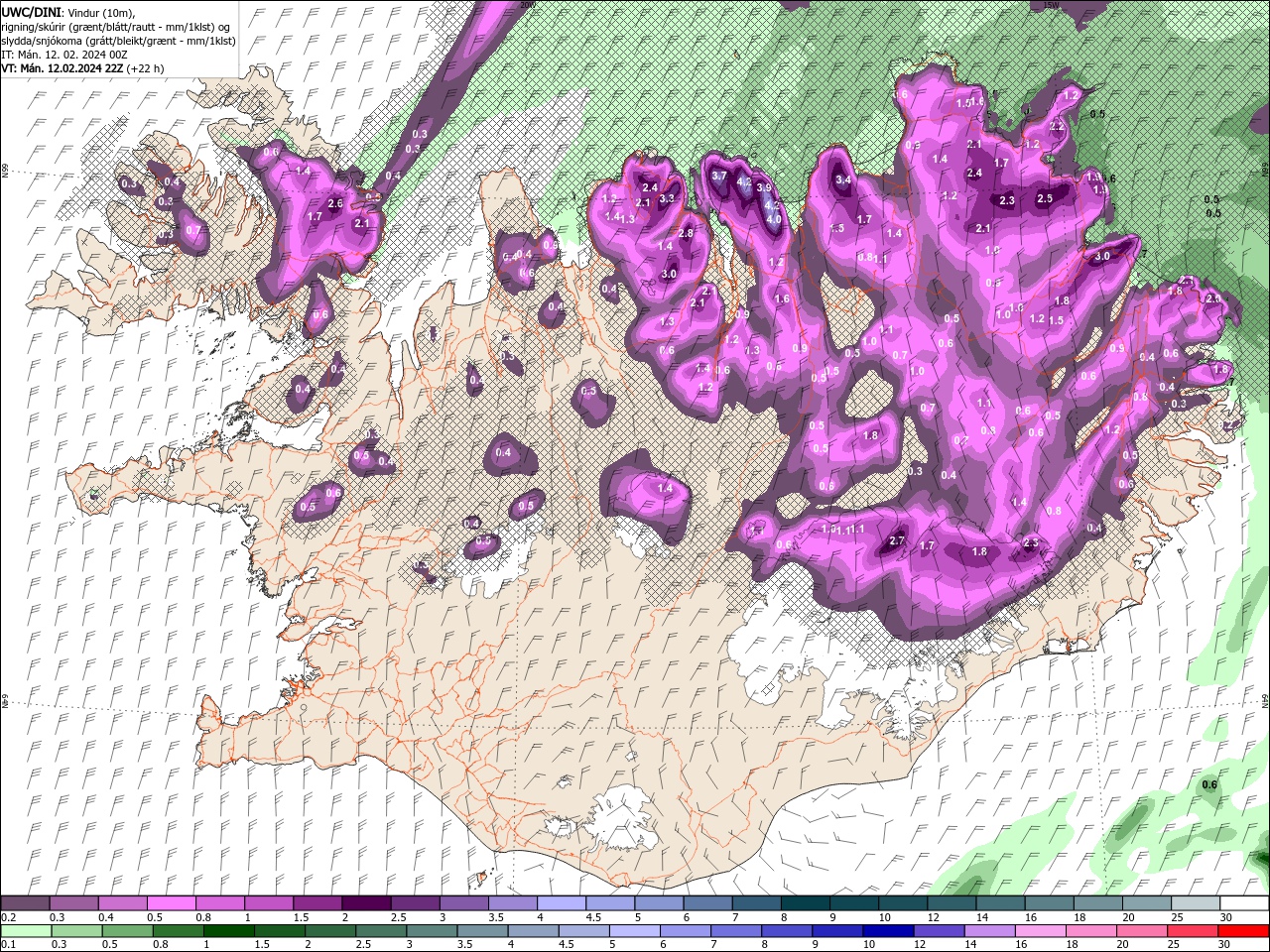Screen dimensions: 1270x952
Task: Pick the bright pink 0.5–0.8 snow swatch
Action: click(171, 903)
